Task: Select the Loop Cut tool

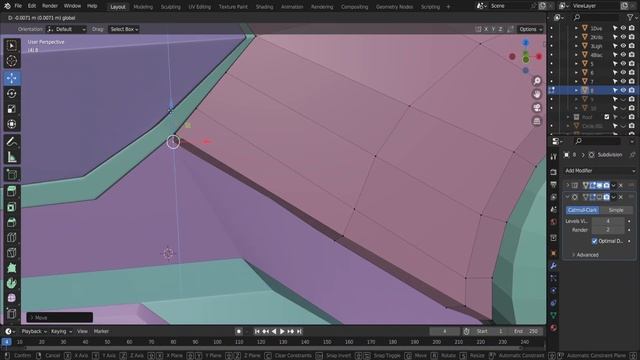Action: (x=11, y=238)
